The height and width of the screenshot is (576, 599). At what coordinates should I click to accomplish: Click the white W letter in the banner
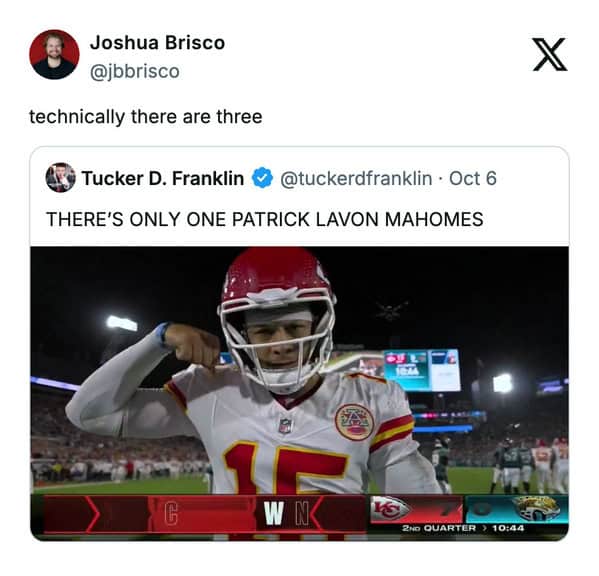click(x=274, y=514)
